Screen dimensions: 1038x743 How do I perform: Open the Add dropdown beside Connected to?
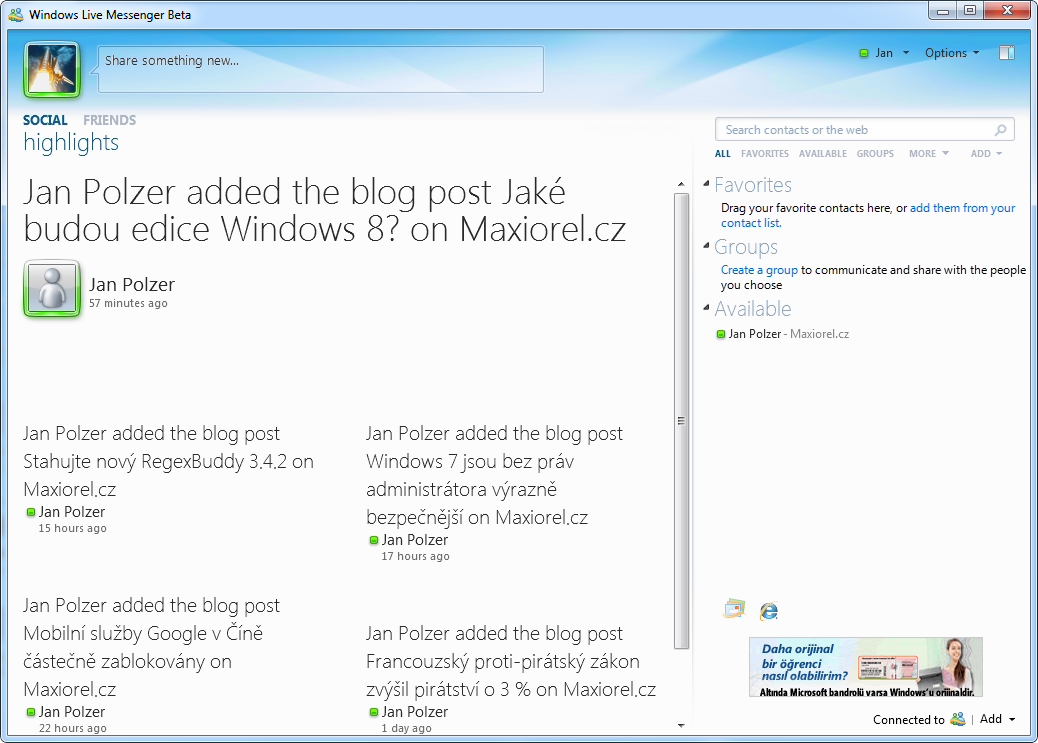click(998, 719)
